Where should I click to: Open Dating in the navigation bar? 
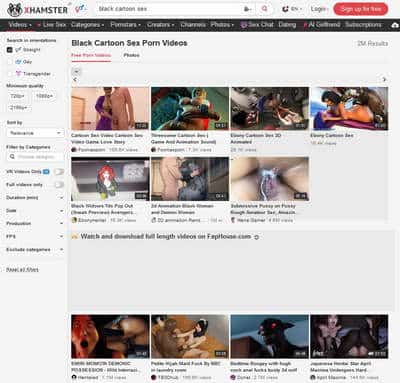tap(287, 25)
